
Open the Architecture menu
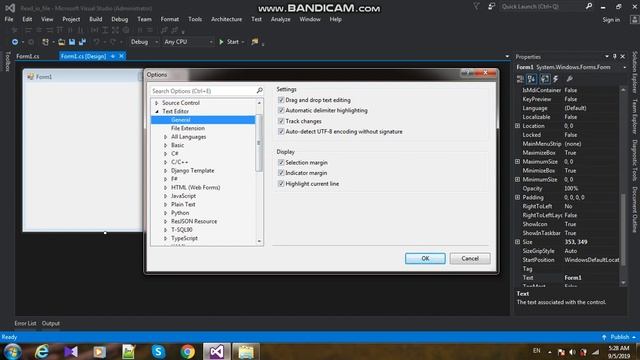(227, 19)
